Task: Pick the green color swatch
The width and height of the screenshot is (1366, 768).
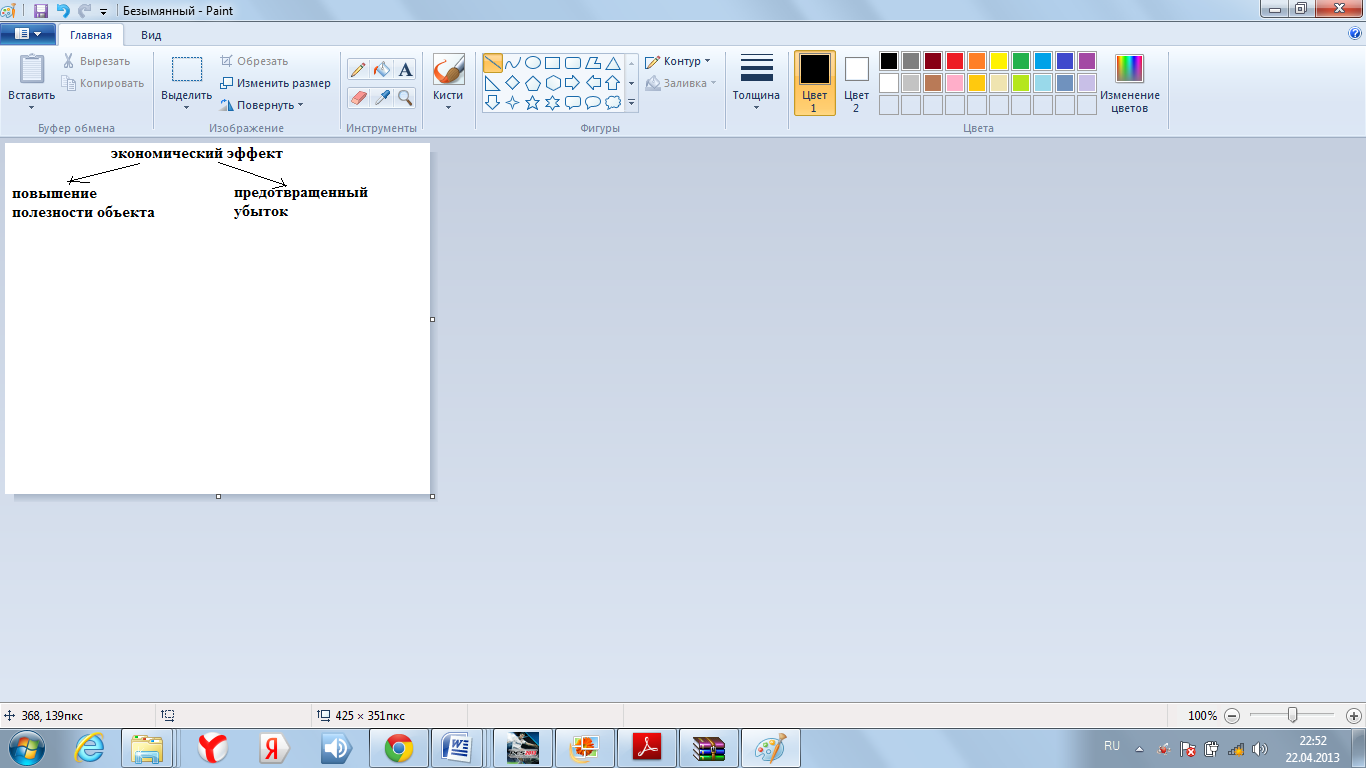Action: (1021, 61)
